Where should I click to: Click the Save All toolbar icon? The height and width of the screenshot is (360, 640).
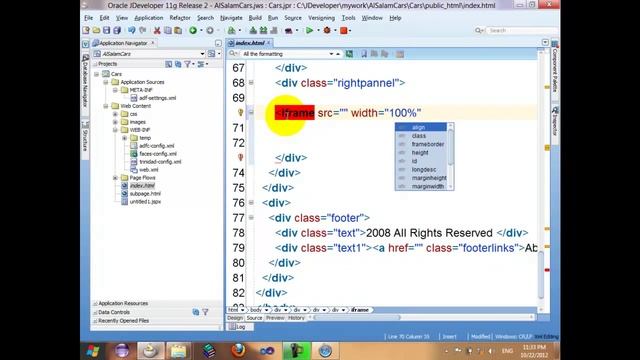117,30
